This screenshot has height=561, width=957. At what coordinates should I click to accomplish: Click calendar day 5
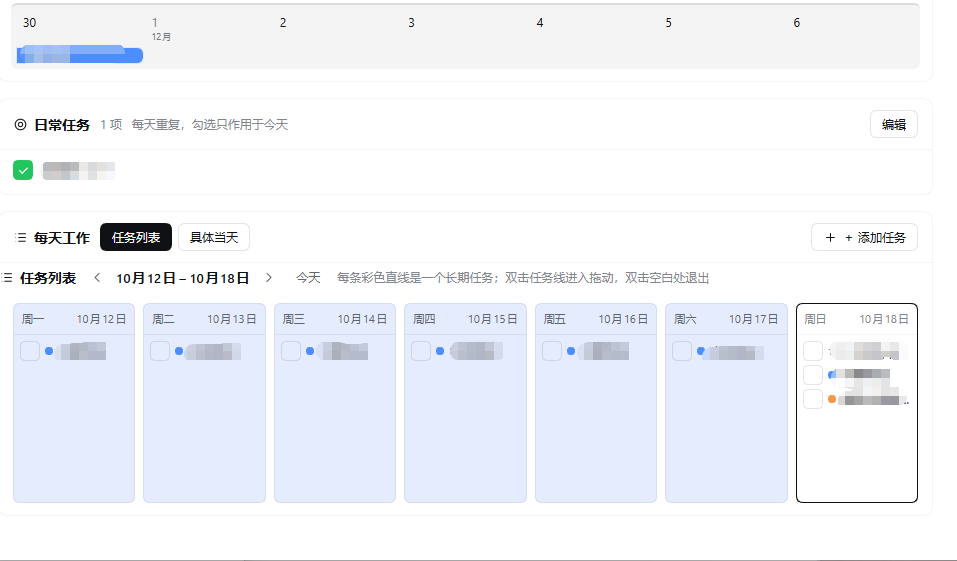[668, 23]
